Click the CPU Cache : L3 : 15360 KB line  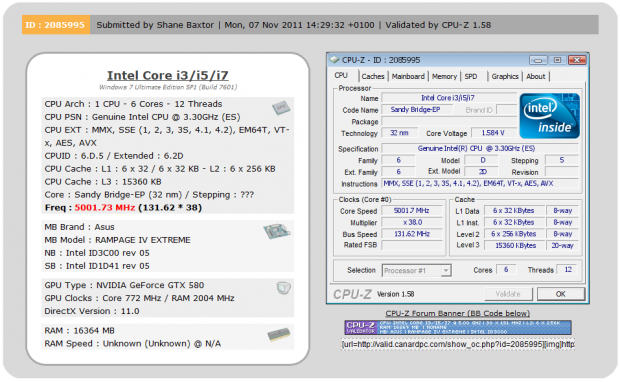click(x=103, y=182)
